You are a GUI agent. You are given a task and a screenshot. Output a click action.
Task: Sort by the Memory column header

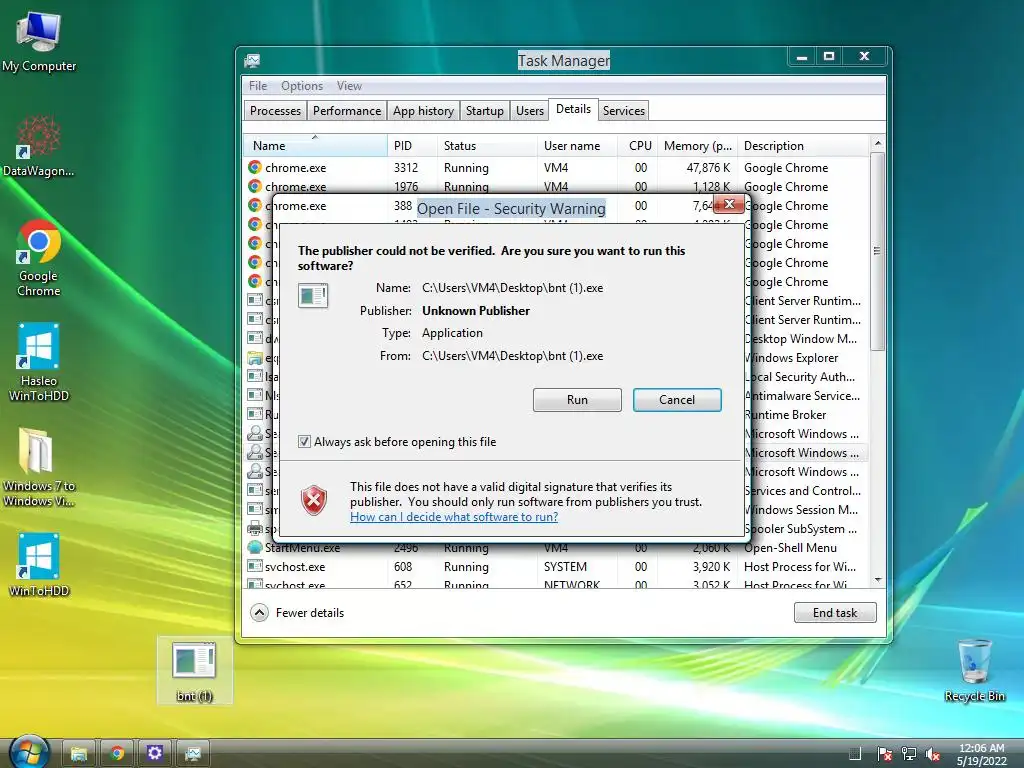click(x=697, y=146)
